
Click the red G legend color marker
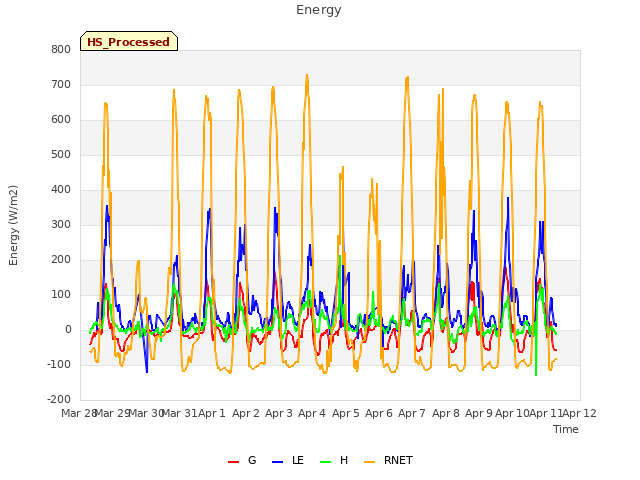point(233,462)
